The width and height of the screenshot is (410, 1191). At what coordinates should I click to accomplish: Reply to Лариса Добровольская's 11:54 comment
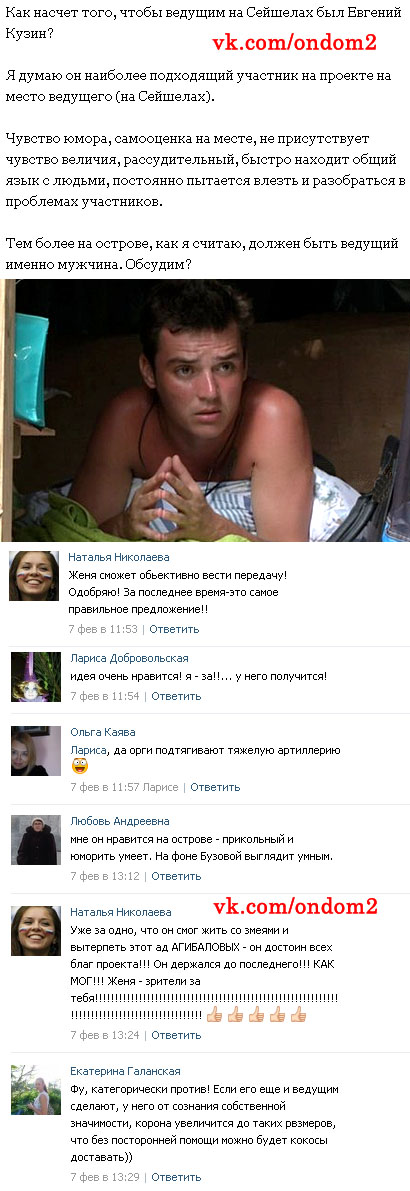coord(176,696)
